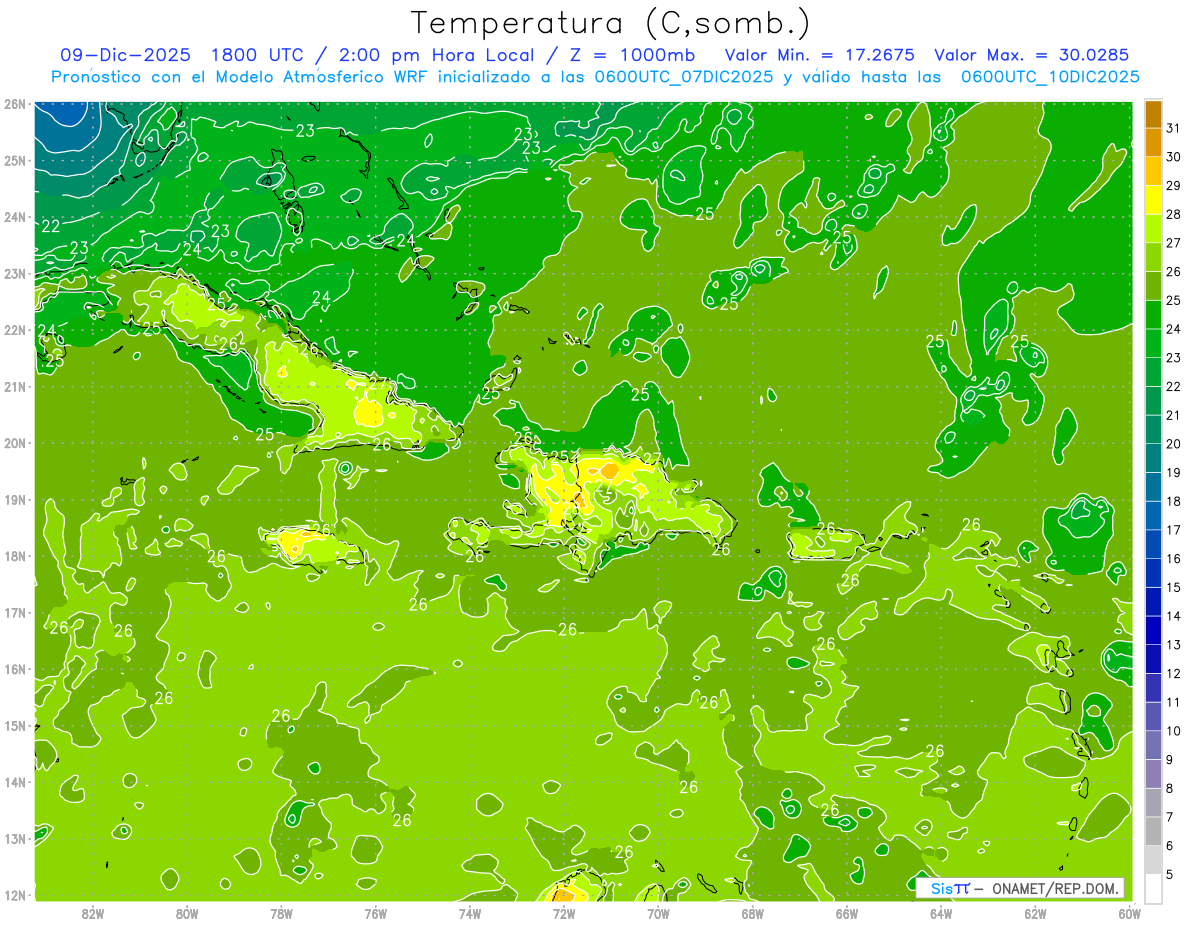Click the colorbar legend label "11"
The width and height of the screenshot is (1200, 927).
(x=1174, y=703)
